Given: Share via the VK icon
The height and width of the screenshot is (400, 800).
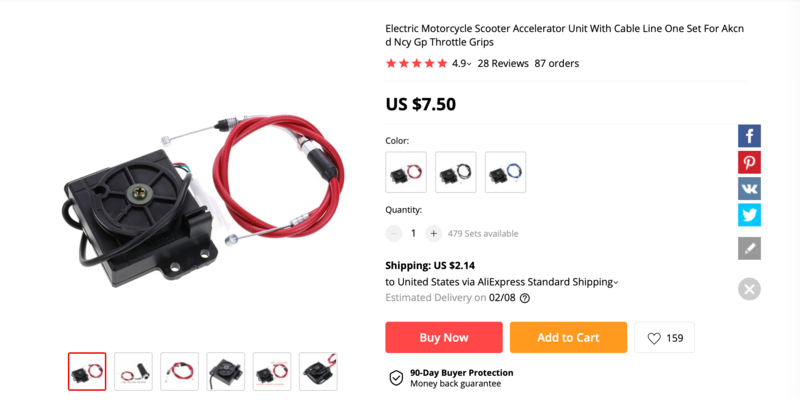Looking at the screenshot, I should [x=749, y=188].
